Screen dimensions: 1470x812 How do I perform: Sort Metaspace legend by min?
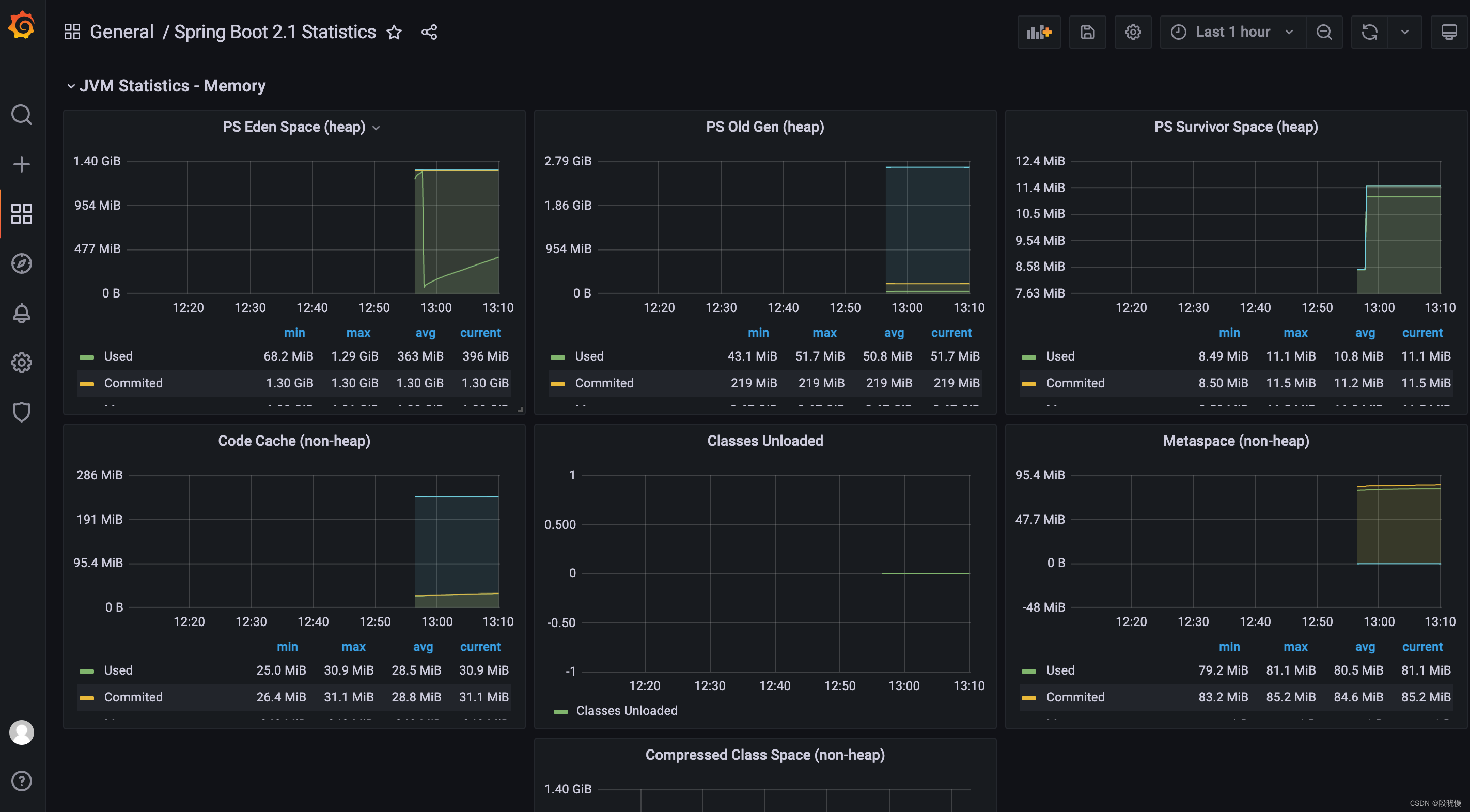pos(1229,647)
